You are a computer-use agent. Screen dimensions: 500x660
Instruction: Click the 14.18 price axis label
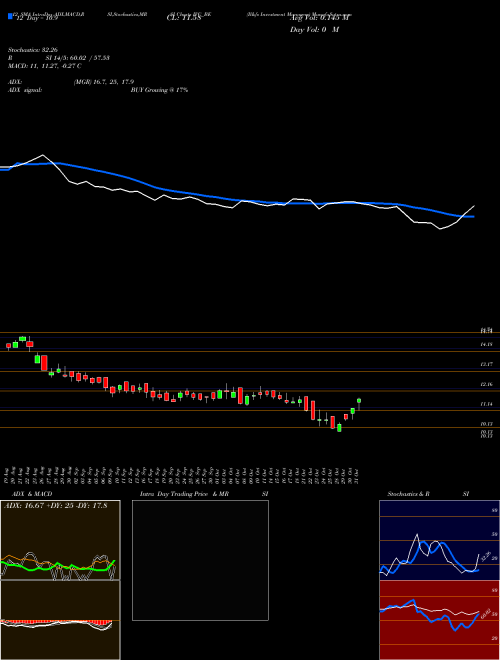point(487,344)
